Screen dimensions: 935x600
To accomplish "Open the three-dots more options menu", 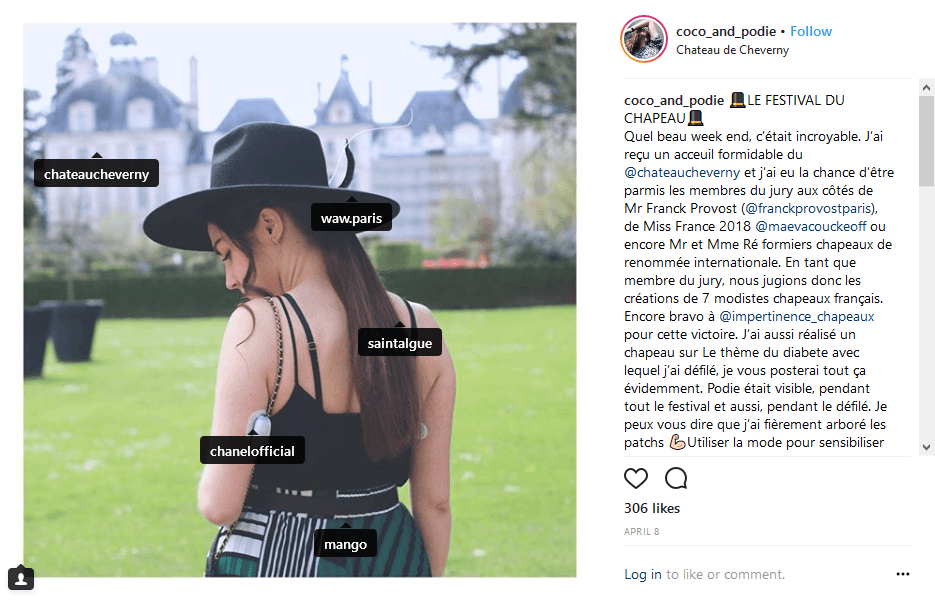I will point(903,574).
